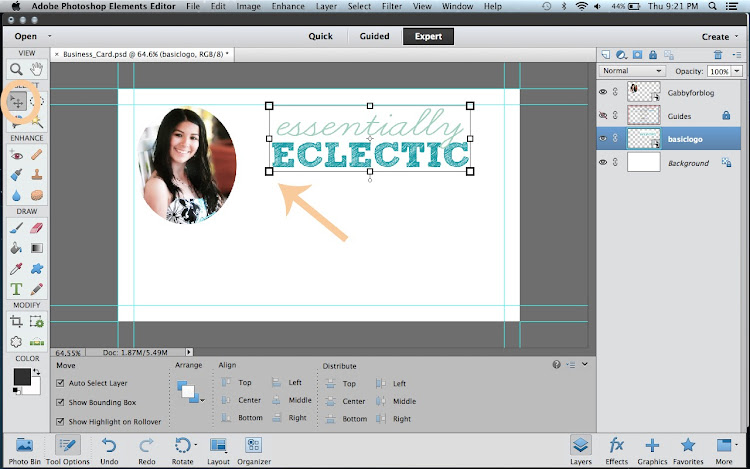Open the Normal blend mode dropdown
The image size is (750, 469).
(x=632, y=72)
